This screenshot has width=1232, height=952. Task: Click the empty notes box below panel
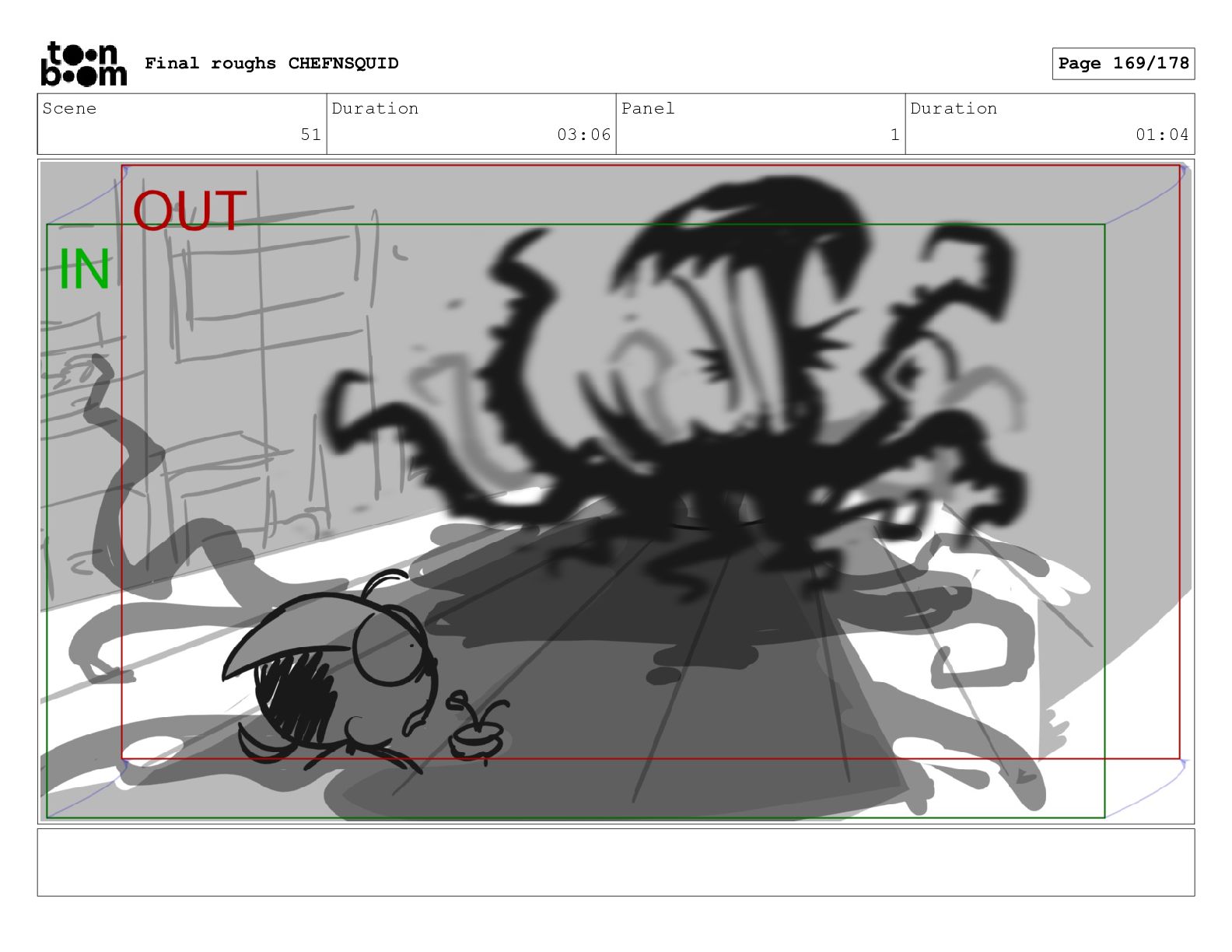pyautogui.click(x=616, y=863)
